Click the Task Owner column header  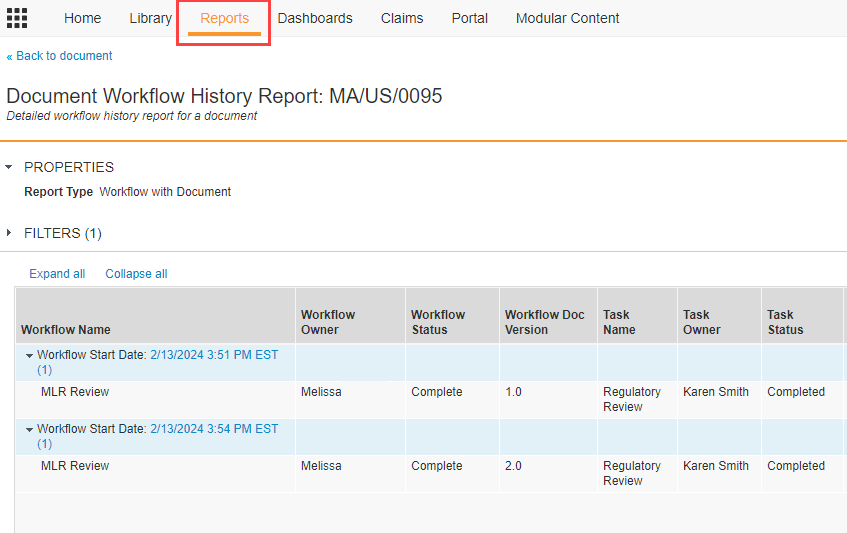701,322
